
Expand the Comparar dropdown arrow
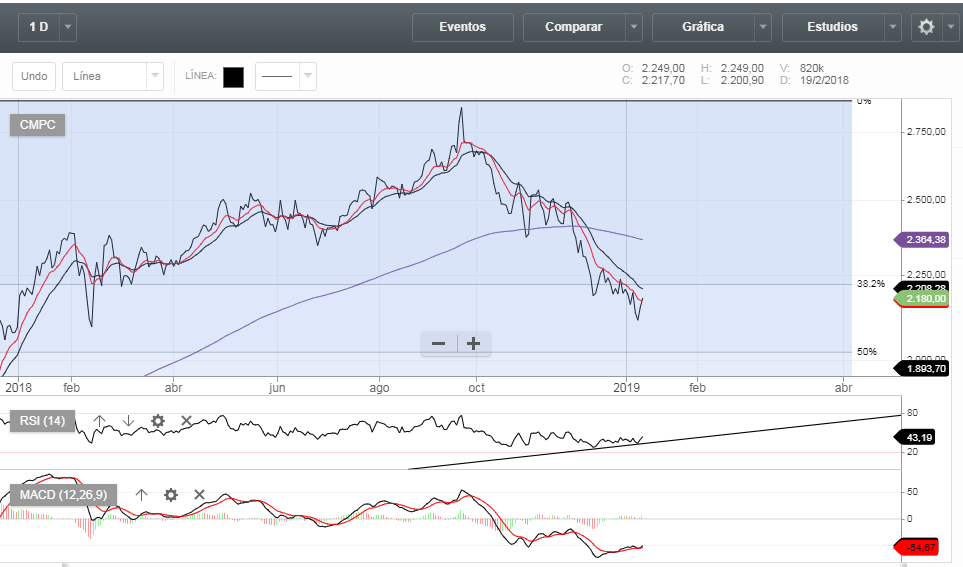pyautogui.click(x=634, y=27)
